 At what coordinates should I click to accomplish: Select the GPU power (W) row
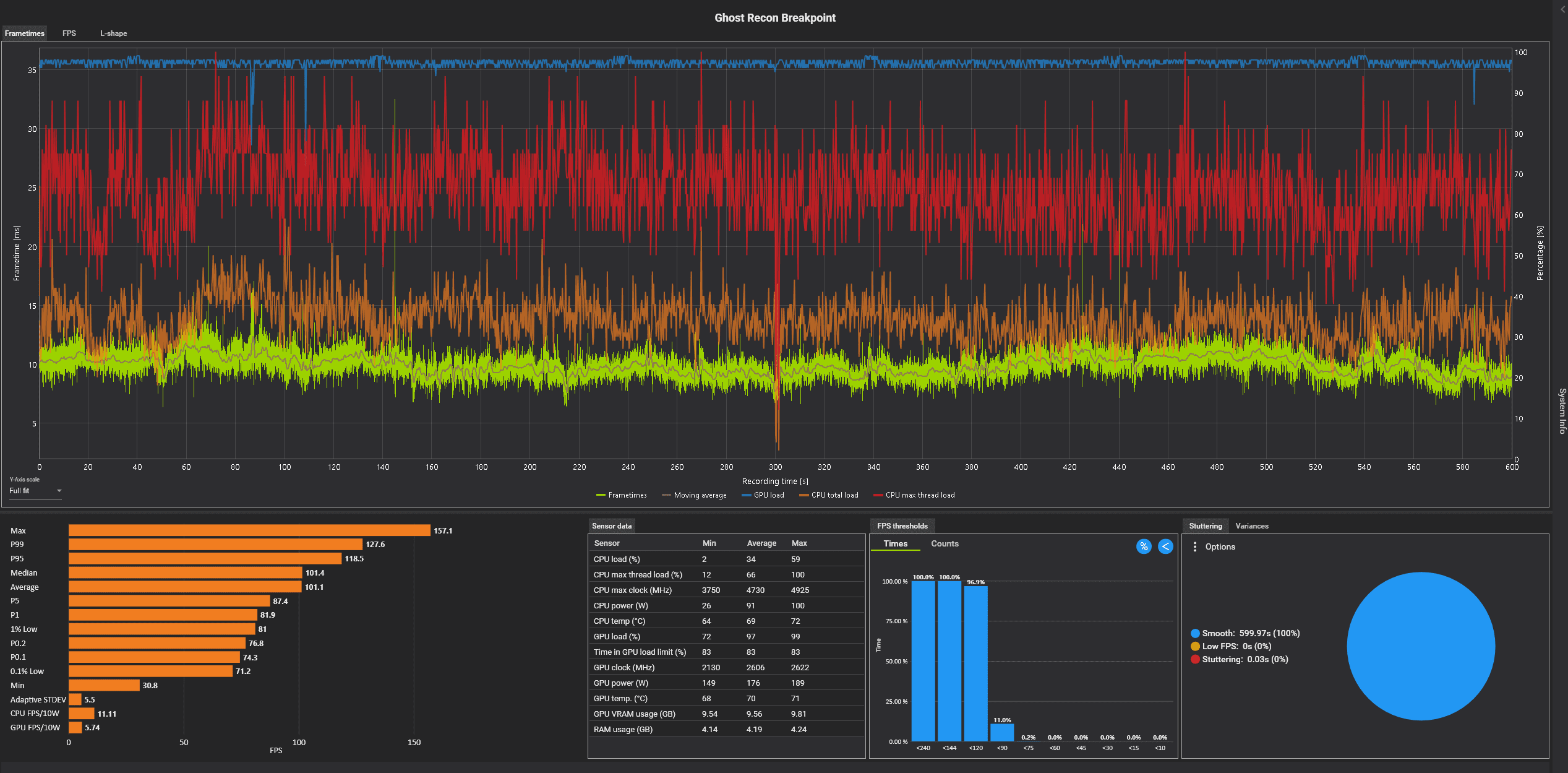coord(726,683)
